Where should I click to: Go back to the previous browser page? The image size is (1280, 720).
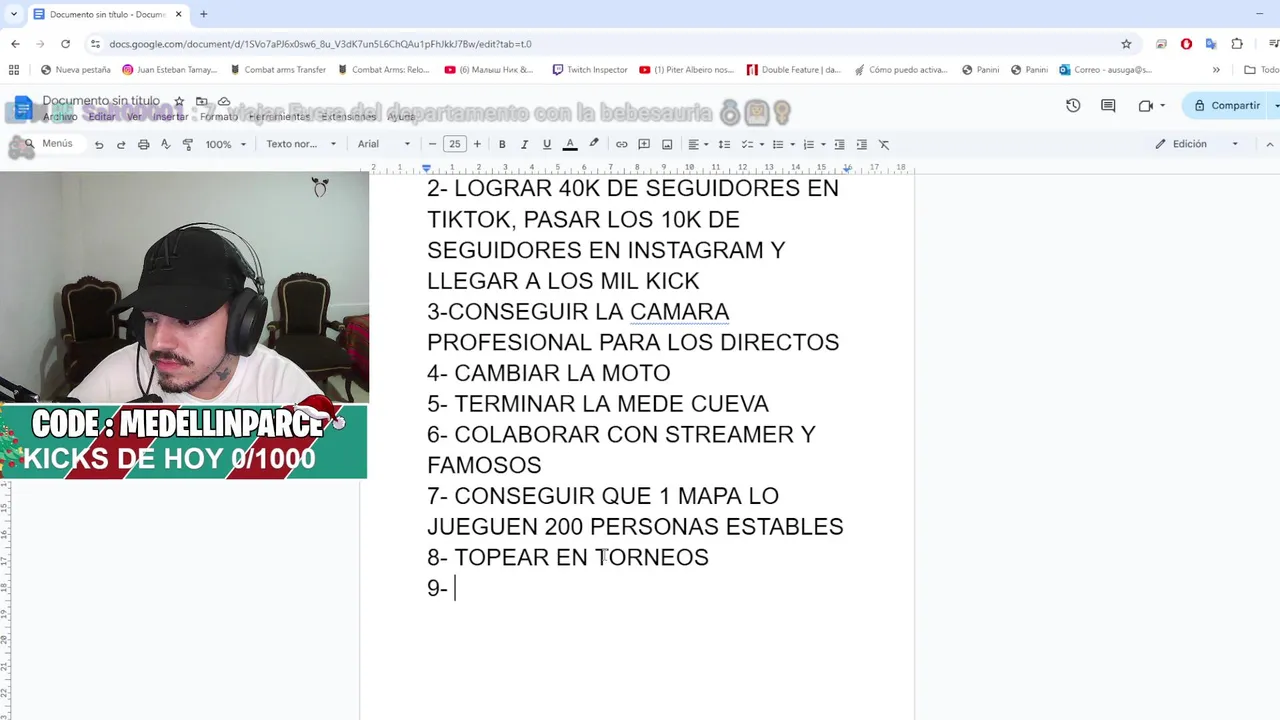(x=15, y=44)
